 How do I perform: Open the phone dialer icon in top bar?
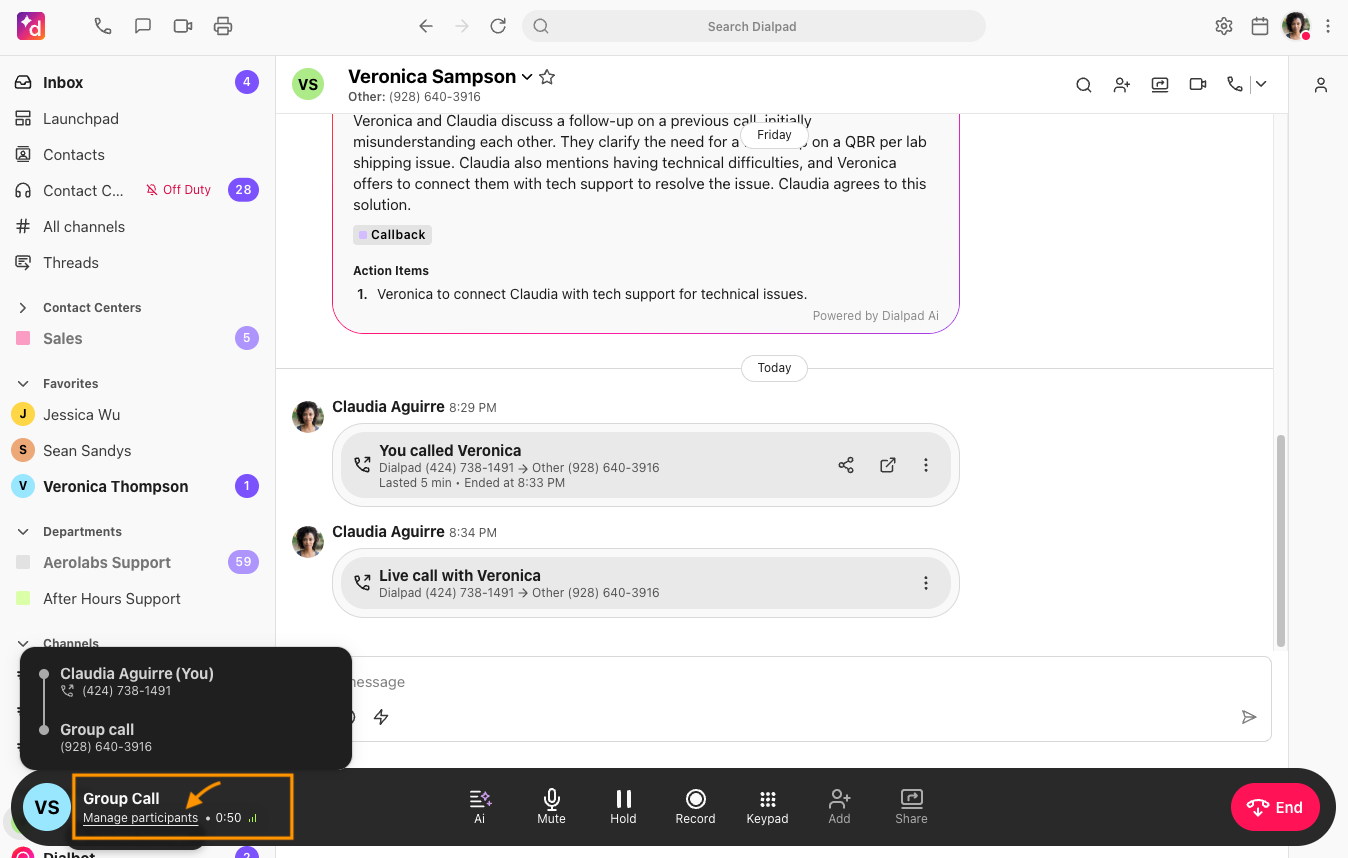(103, 26)
